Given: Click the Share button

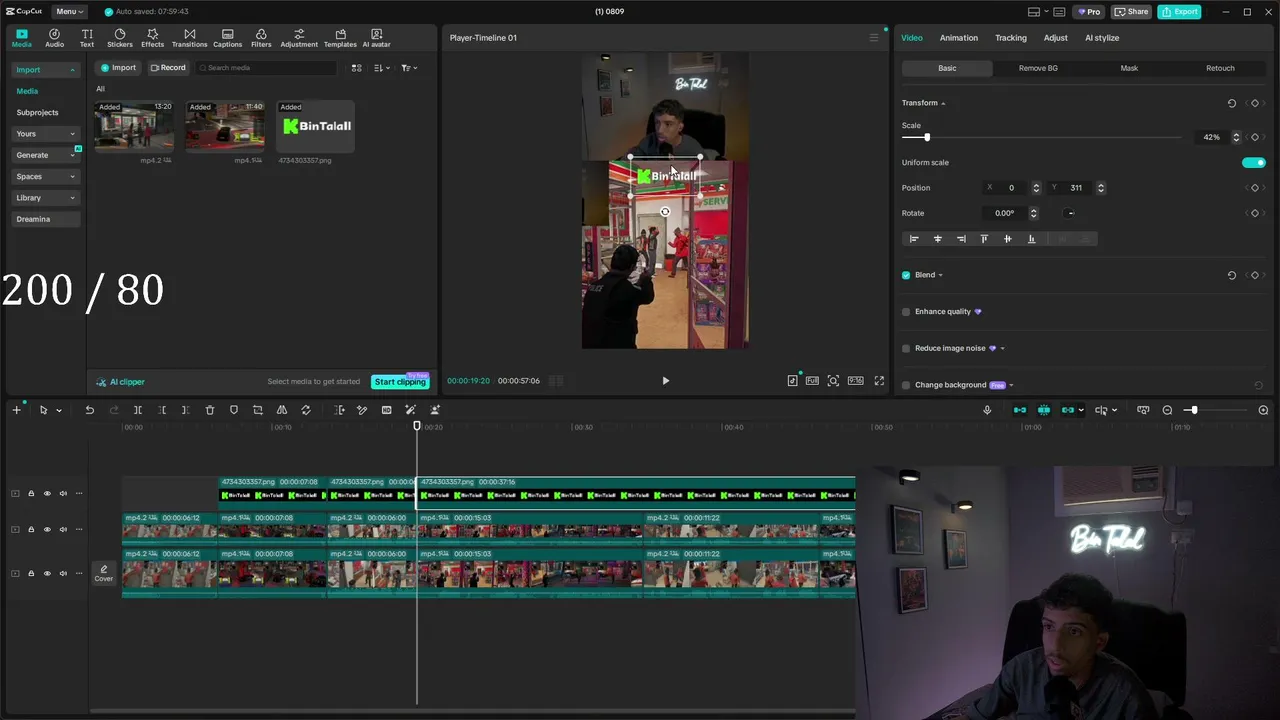Looking at the screenshot, I should click(1132, 11).
